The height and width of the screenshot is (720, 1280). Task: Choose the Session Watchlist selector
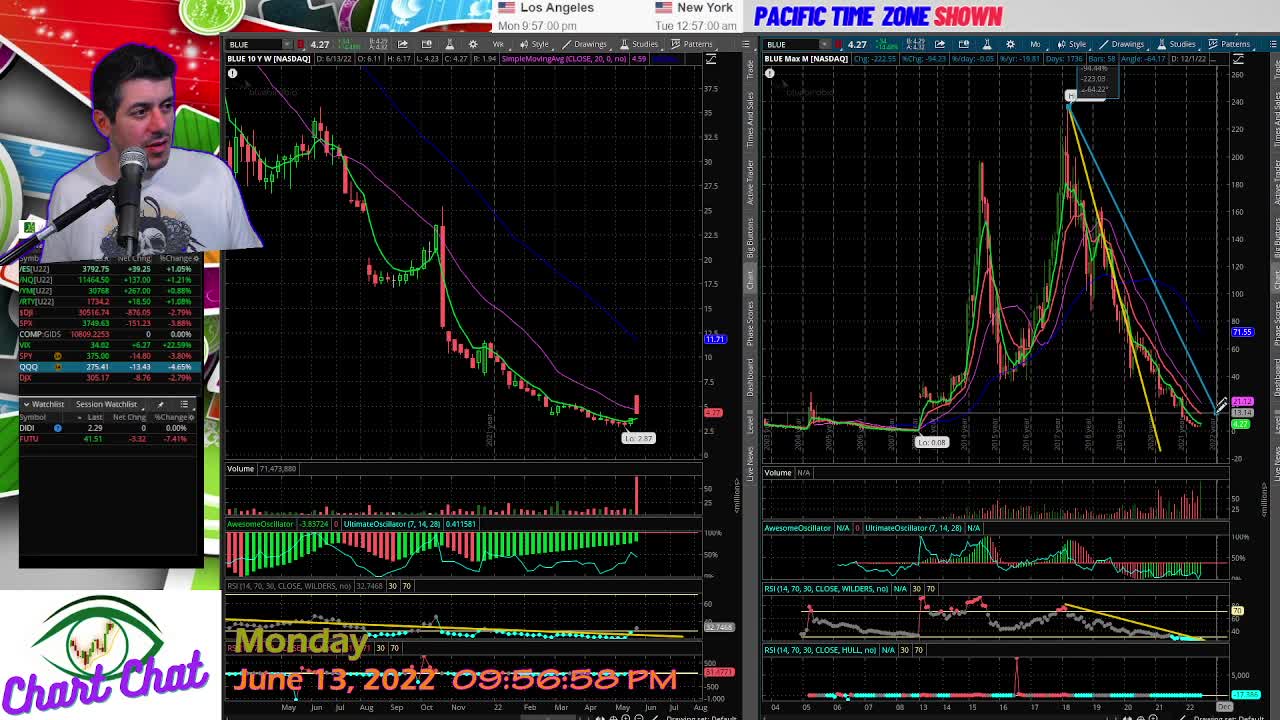[x=107, y=404]
